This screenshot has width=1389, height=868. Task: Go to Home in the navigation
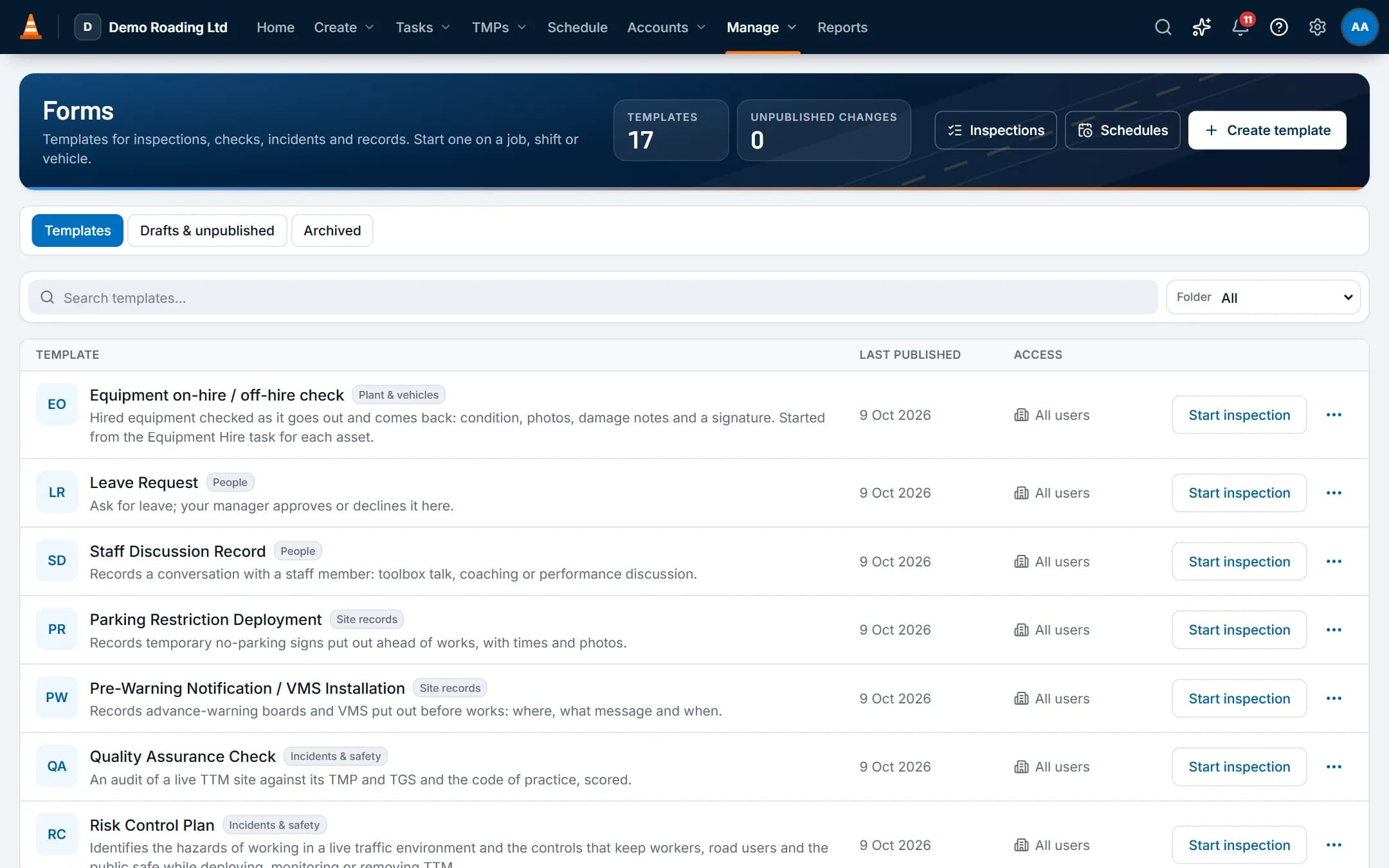(275, 27)
